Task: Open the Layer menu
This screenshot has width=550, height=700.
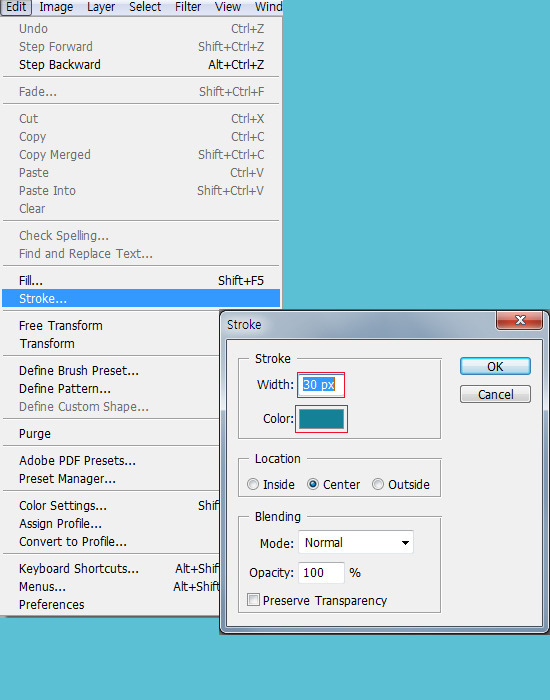Action: [101, 7]
